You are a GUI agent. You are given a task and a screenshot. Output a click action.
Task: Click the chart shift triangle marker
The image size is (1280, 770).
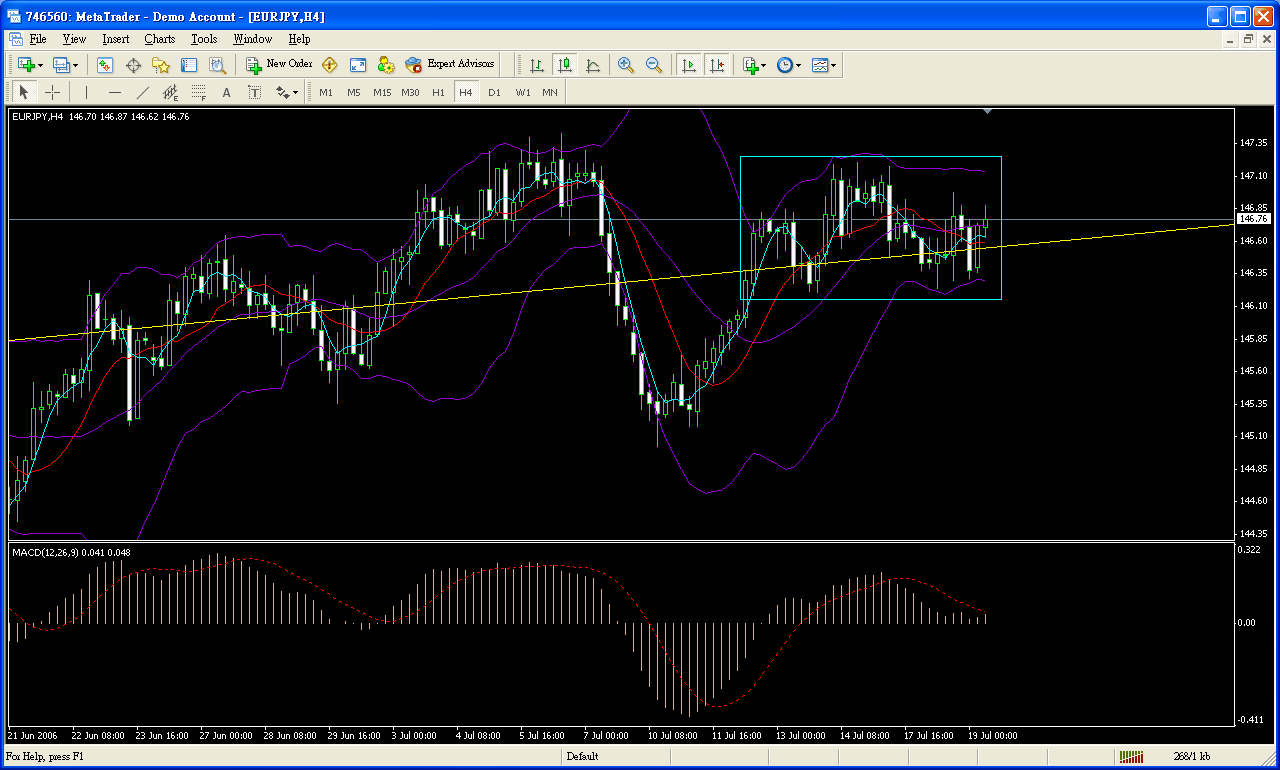pyautogui.click(x=988, y=112)
